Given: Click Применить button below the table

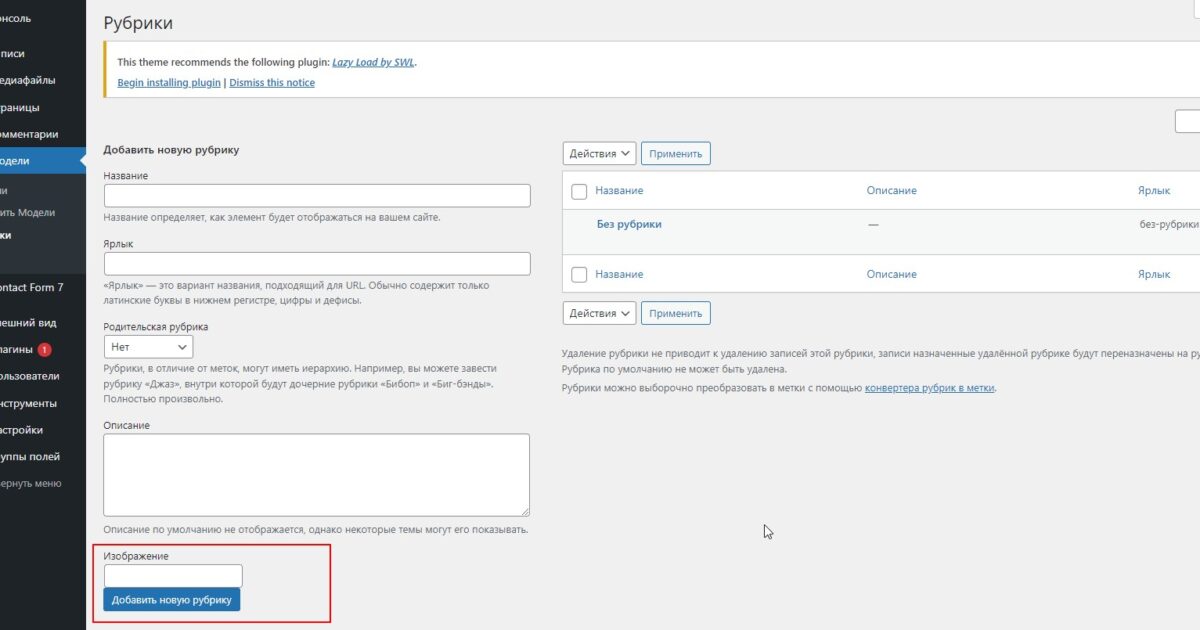Looking at the screenshot, I should coord(676,313).
